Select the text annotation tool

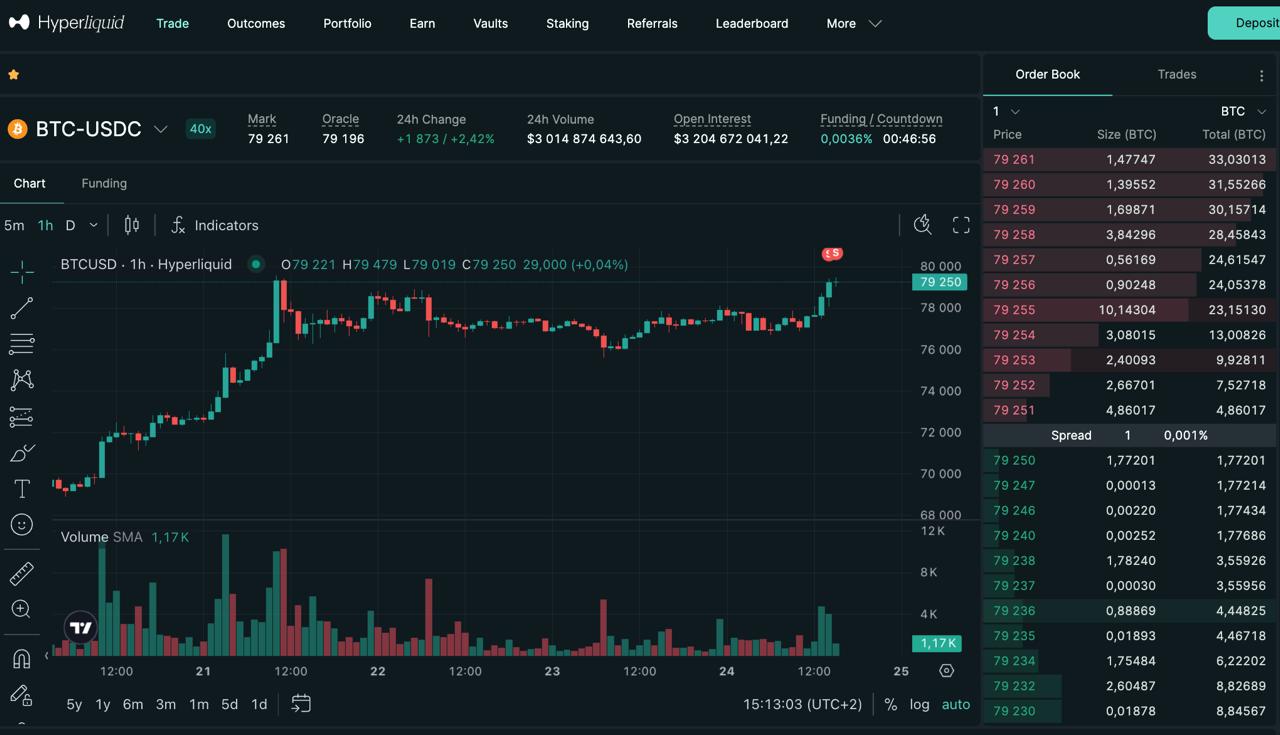coord(22,488)
